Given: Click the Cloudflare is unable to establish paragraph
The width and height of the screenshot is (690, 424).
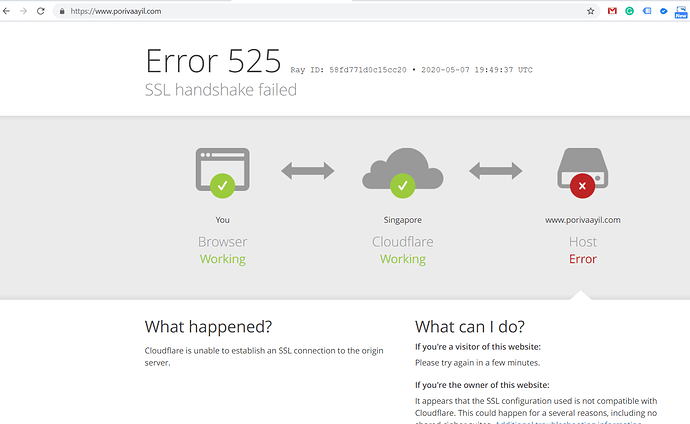Looking at the screenshot, I should click(x=264, y=357).
